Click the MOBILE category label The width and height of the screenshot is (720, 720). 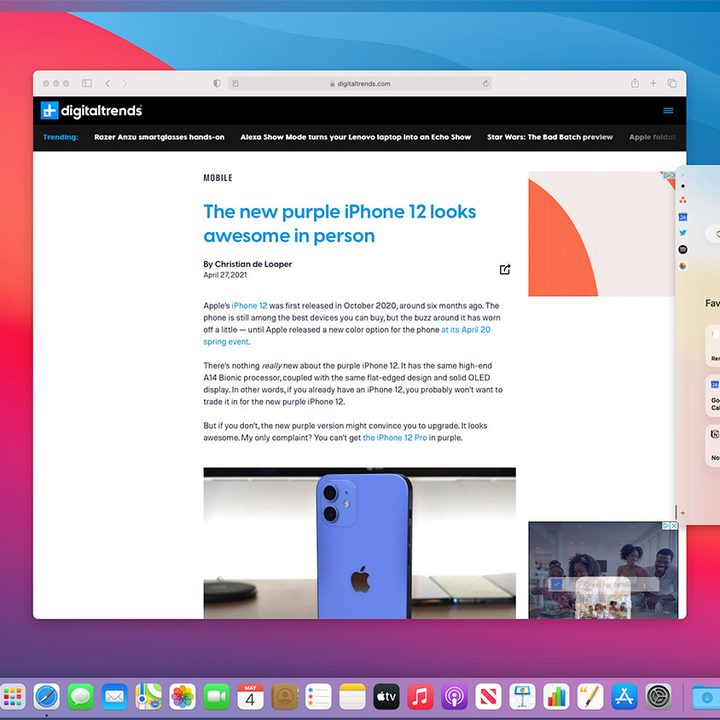coord(218,178)
